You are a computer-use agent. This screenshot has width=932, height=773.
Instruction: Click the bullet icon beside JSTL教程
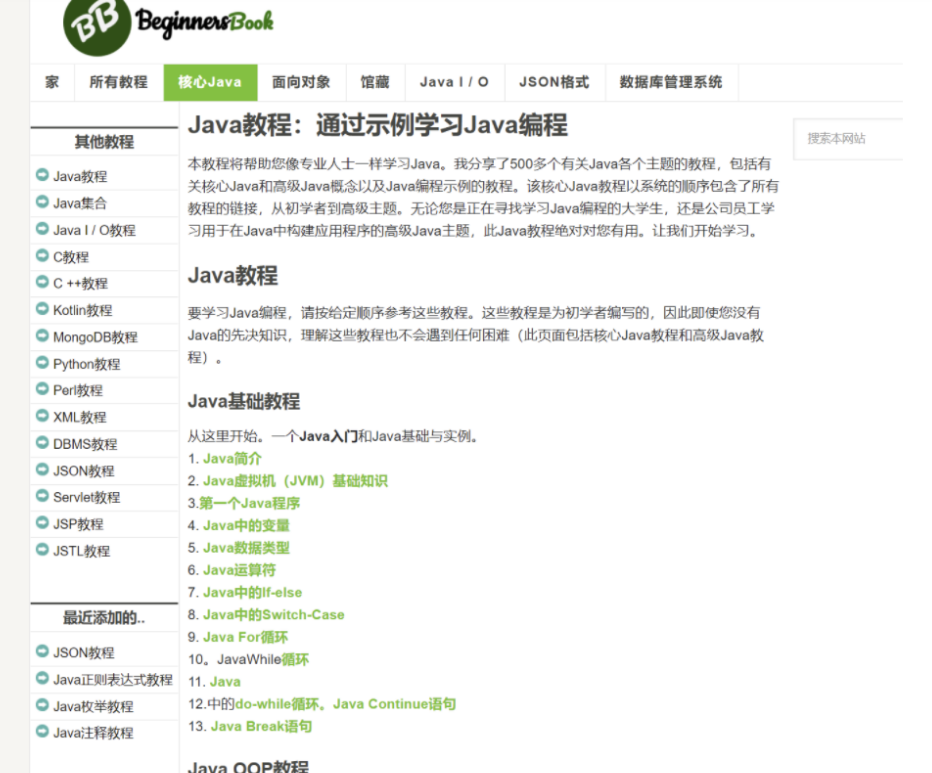click(x=42, y=549)
